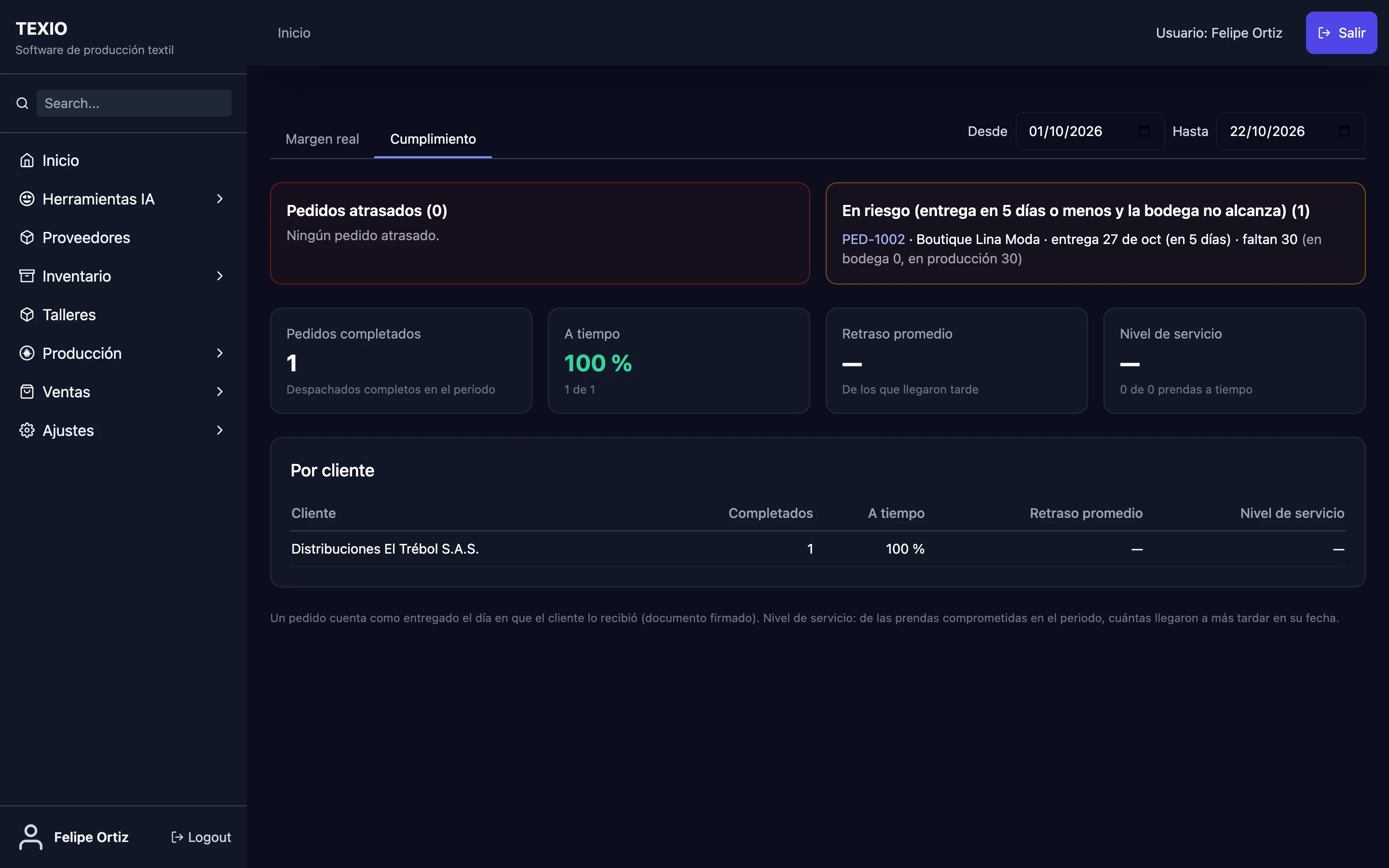Click the Inicio home icon

tap(27, 160)
